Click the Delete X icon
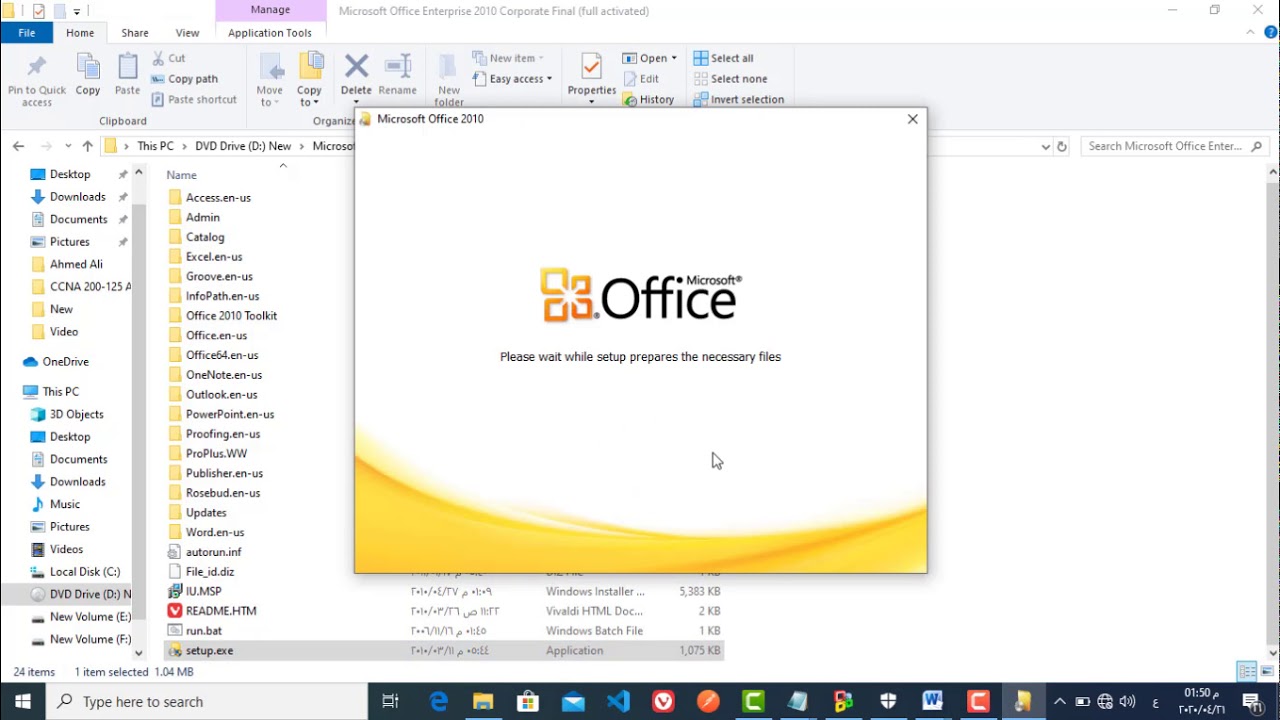 pyautogui.click(x=356, y=67)
